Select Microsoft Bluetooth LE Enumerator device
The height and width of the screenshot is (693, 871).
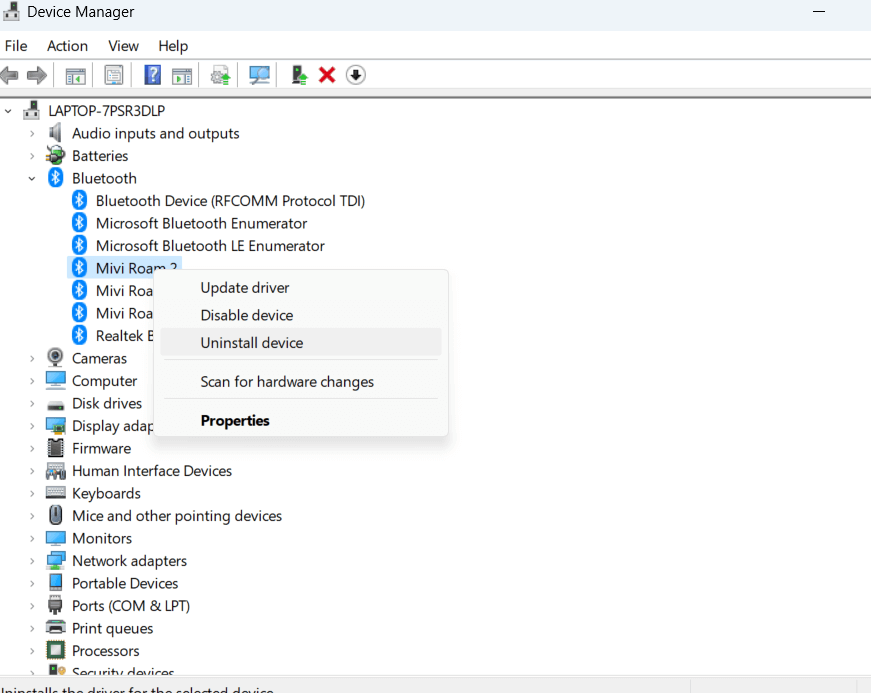pos(210,246)
